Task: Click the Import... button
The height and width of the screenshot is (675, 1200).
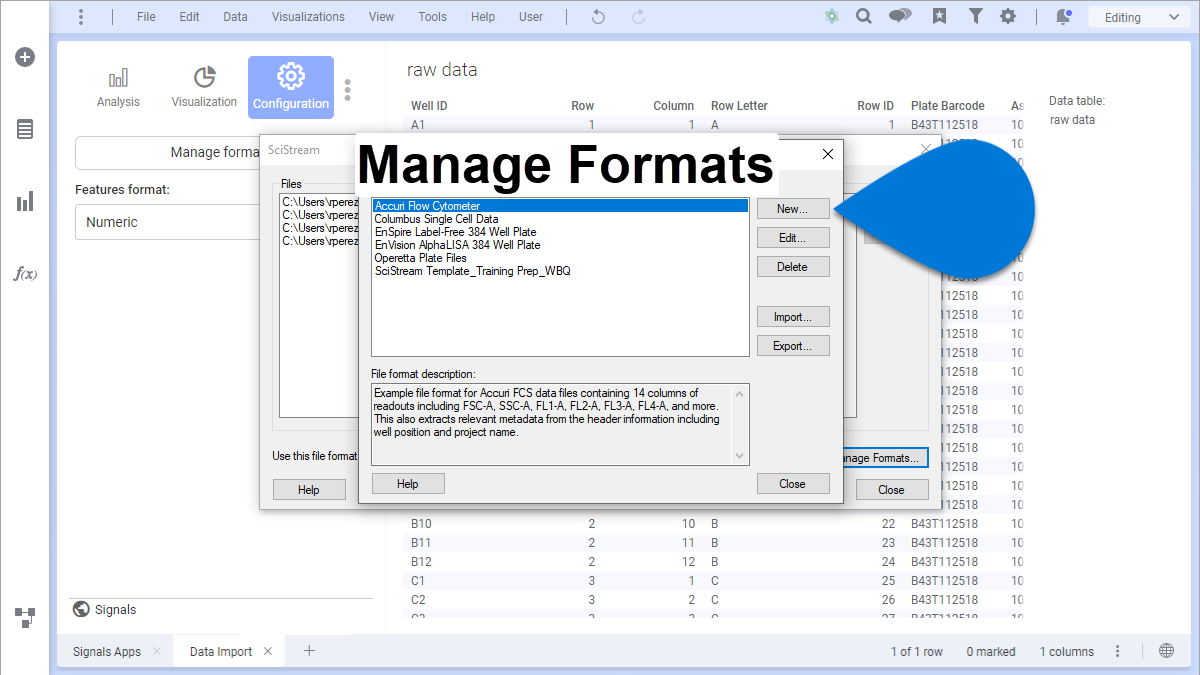Action: tap(793, 317)
